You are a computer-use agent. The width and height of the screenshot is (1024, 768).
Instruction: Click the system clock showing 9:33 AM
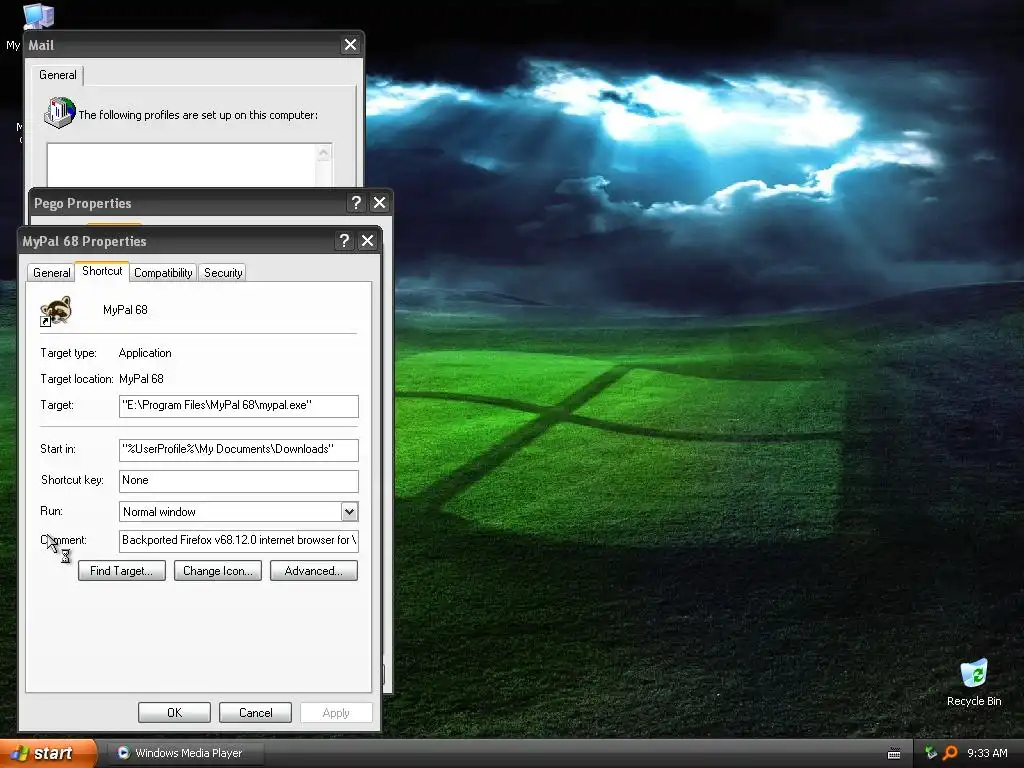(x=987, y=753)
